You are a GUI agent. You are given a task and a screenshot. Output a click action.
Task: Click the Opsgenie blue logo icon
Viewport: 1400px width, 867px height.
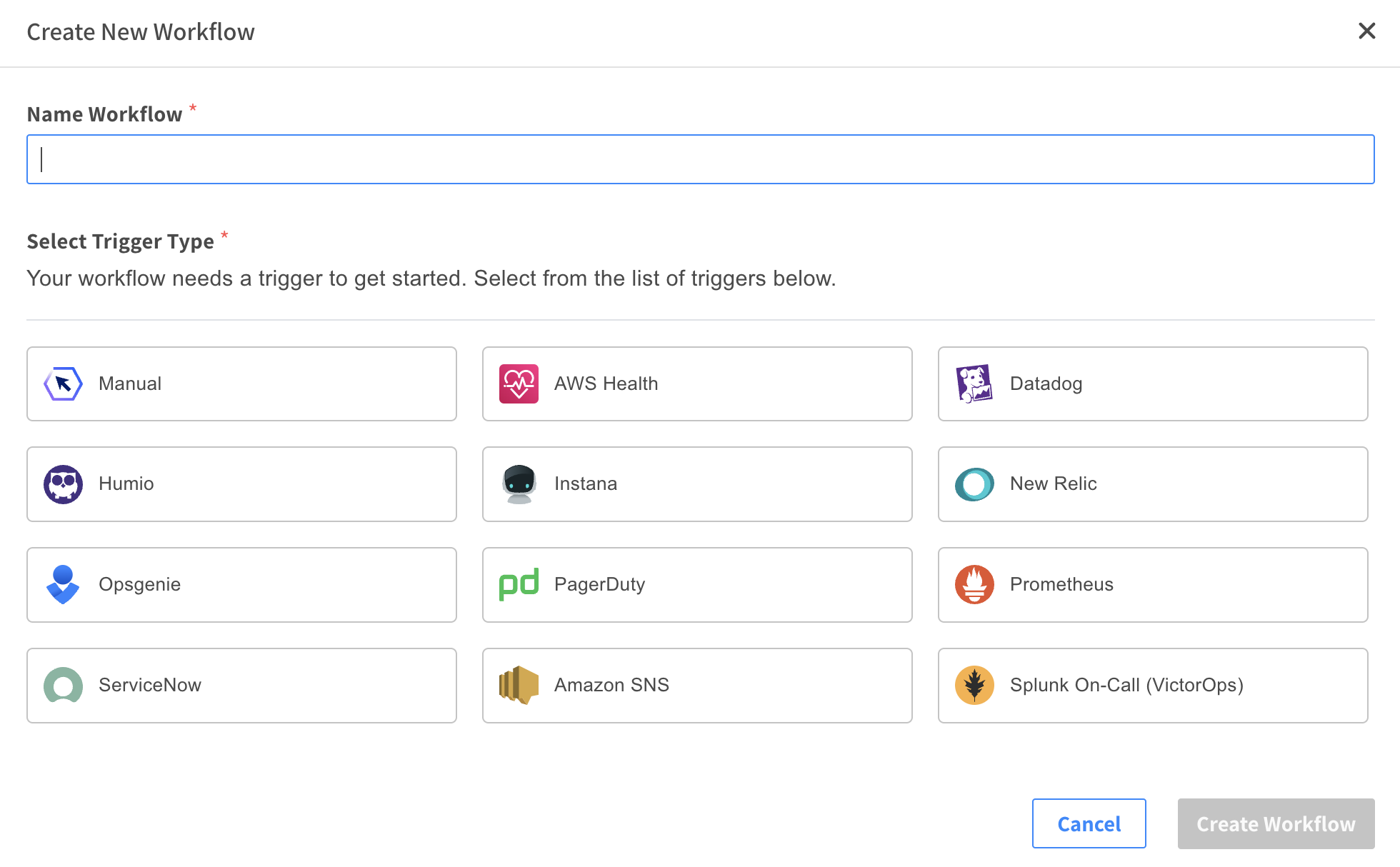63,585
